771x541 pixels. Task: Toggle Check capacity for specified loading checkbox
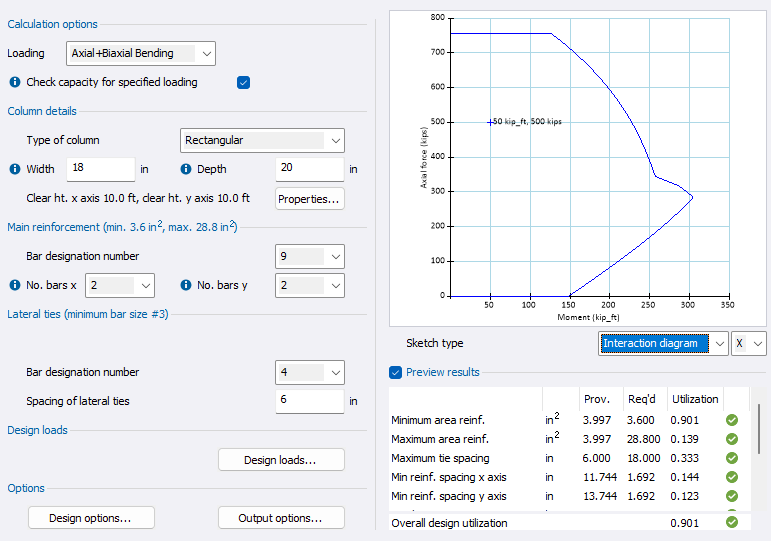[x=243, y=82]
